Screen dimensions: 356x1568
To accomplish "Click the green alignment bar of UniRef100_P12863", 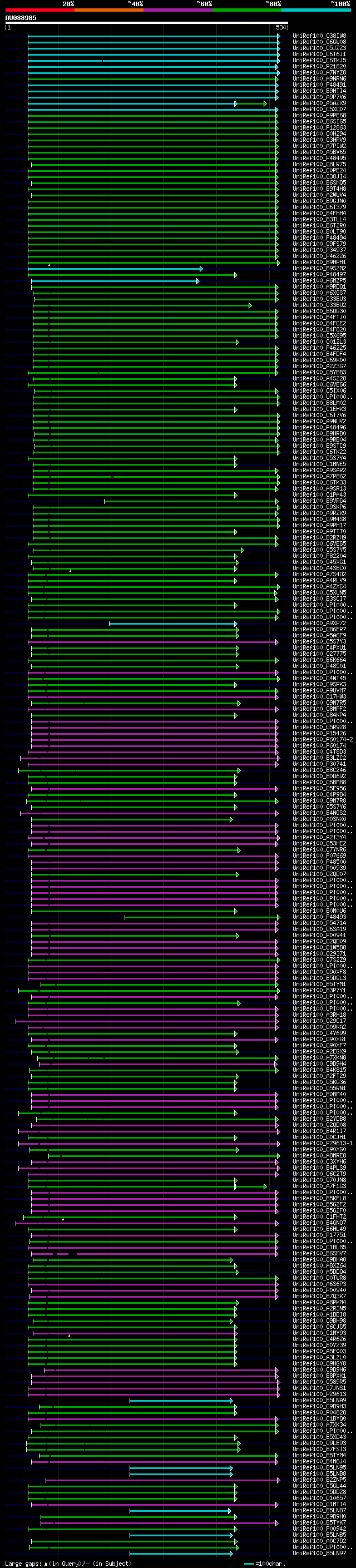I will pos(153,128).
